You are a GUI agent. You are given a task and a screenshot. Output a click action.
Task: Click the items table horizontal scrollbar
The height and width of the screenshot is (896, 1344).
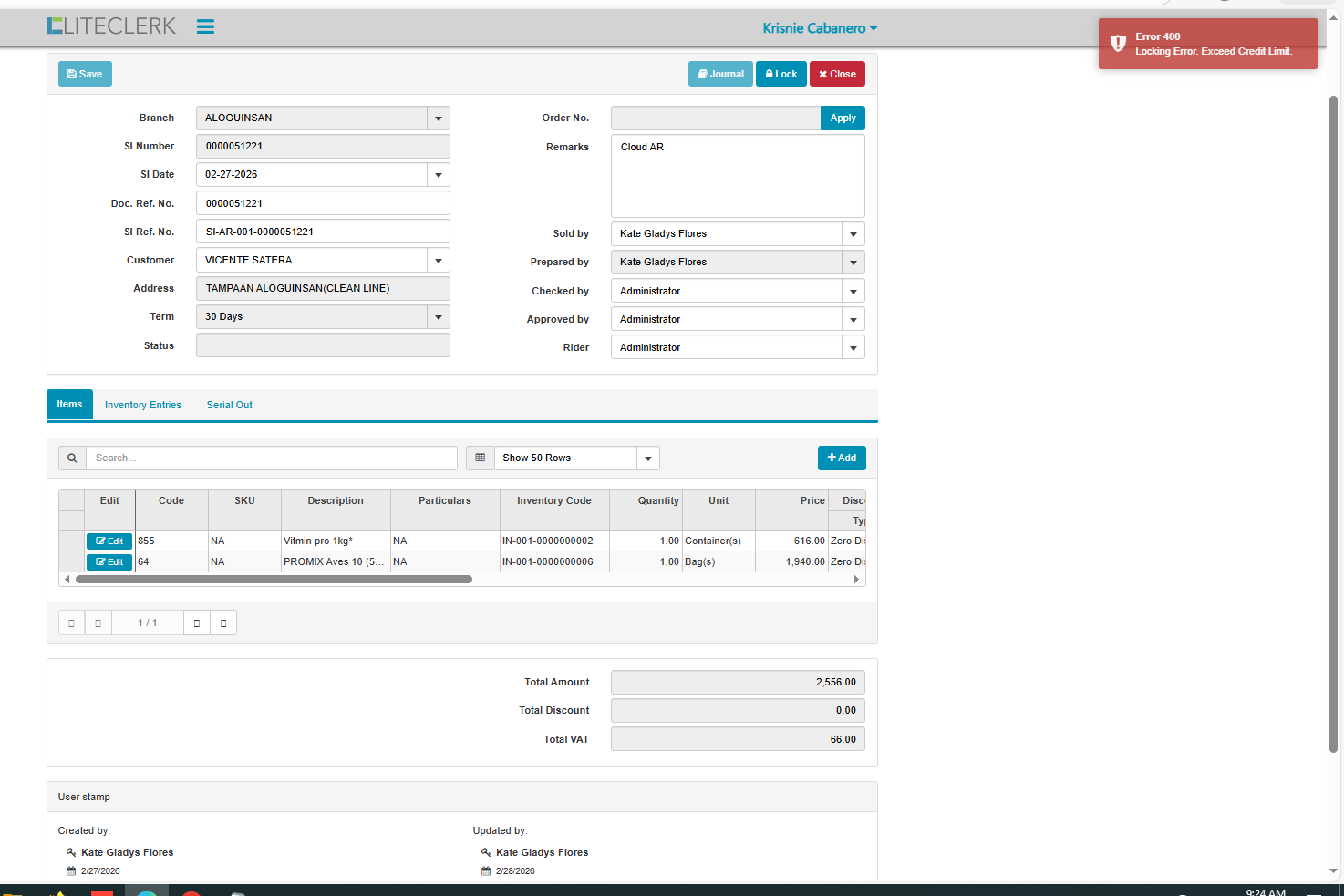tap(274, 580)
